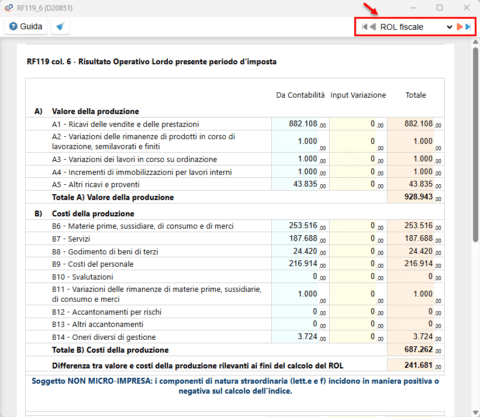Screen dimensions: 480x417
Task: Click the app icon in title bar
Action: pos(9,8)
